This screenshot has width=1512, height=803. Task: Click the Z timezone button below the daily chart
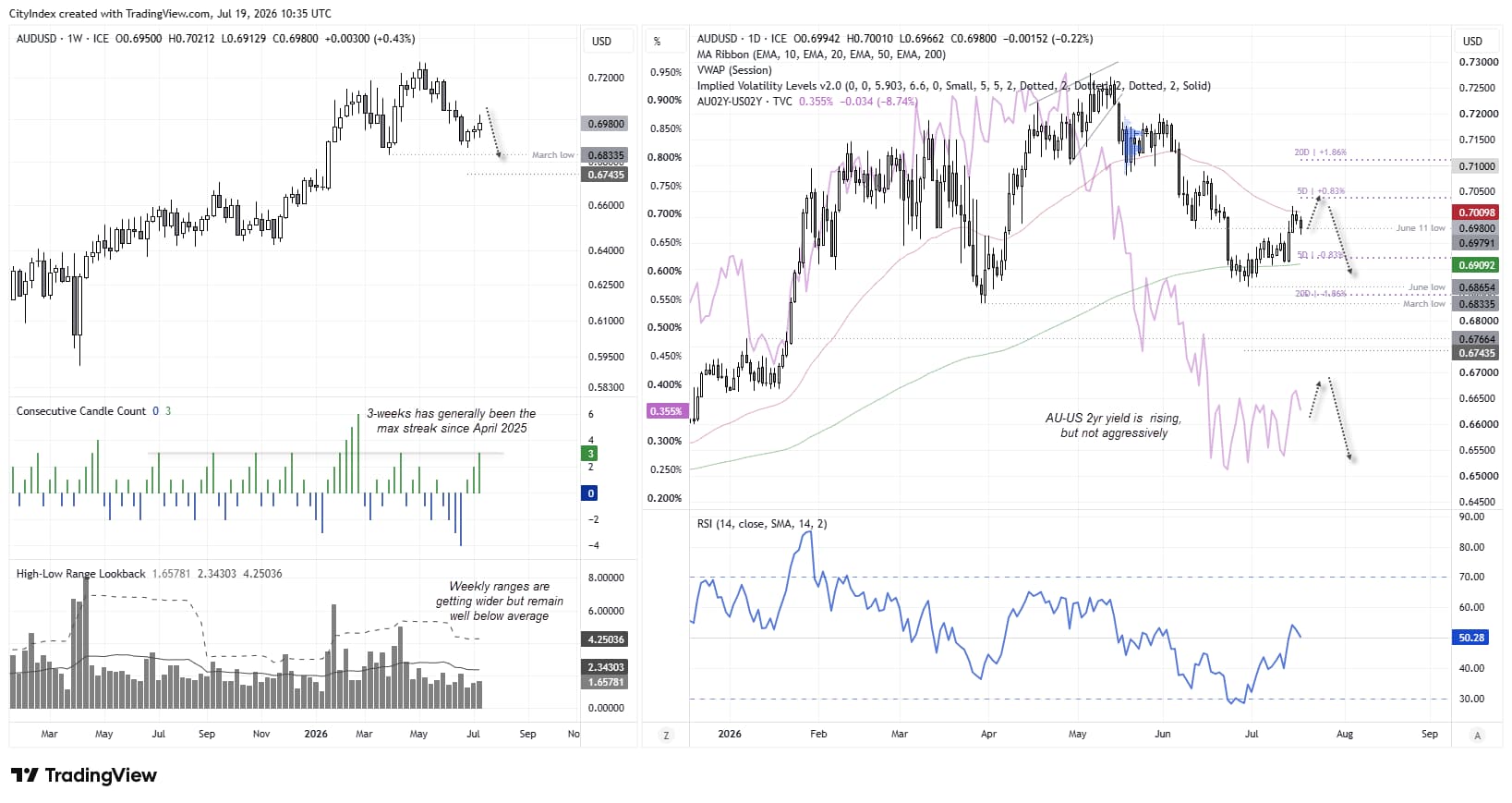[x=665, y=735]
